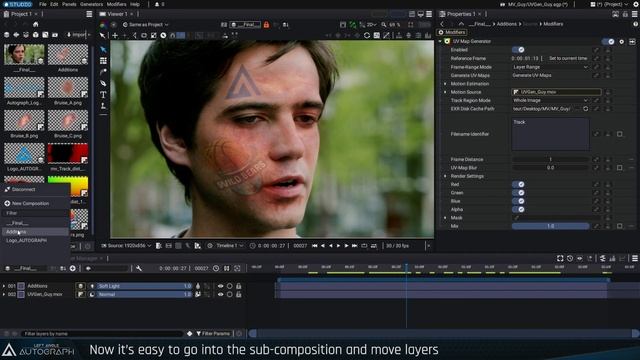Screen dimensions: 640x360
Task: Open the Project panel hamburger menu
Action: [89, 14]
